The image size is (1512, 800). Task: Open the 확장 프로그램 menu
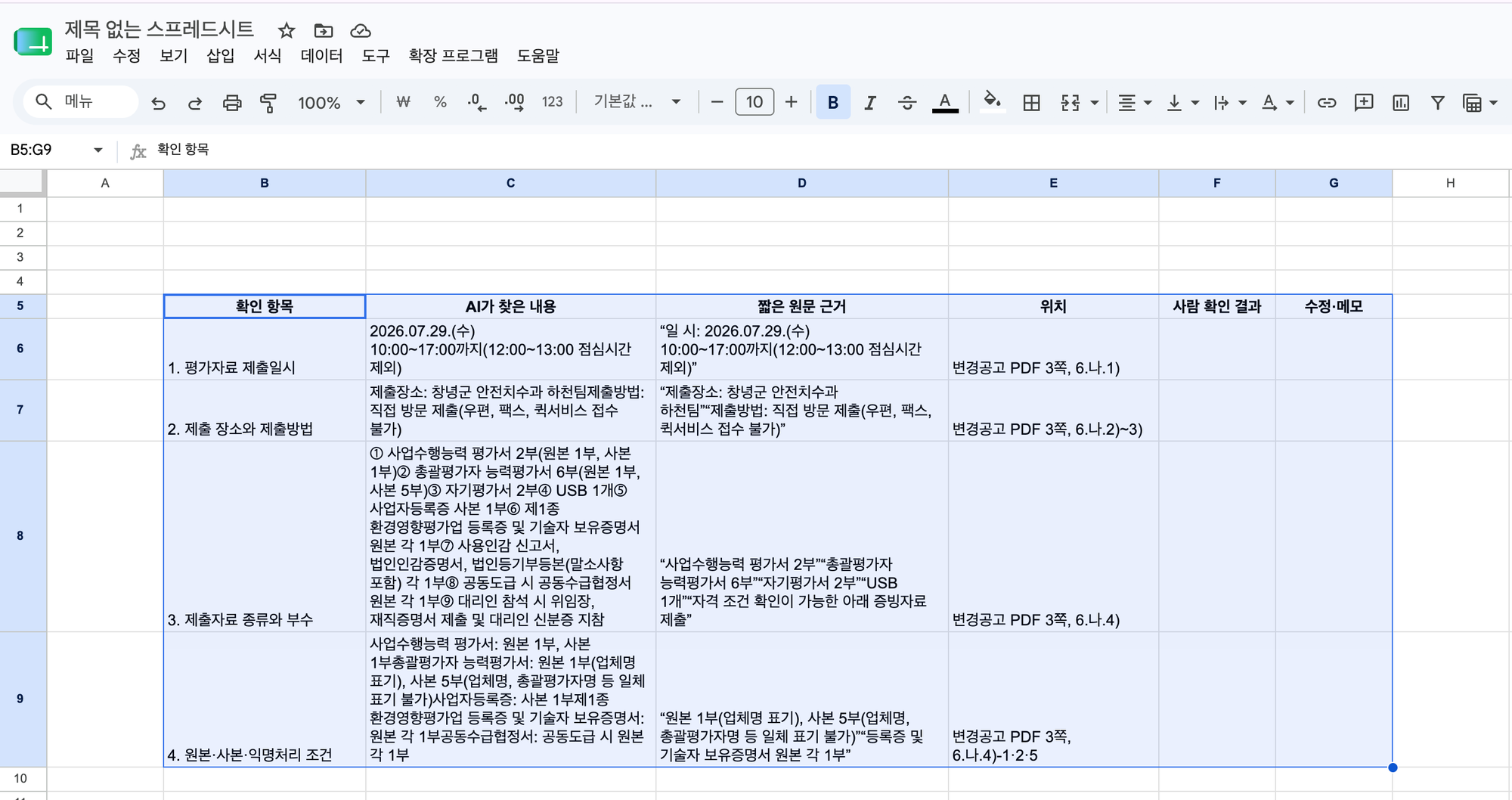point(453,56)
